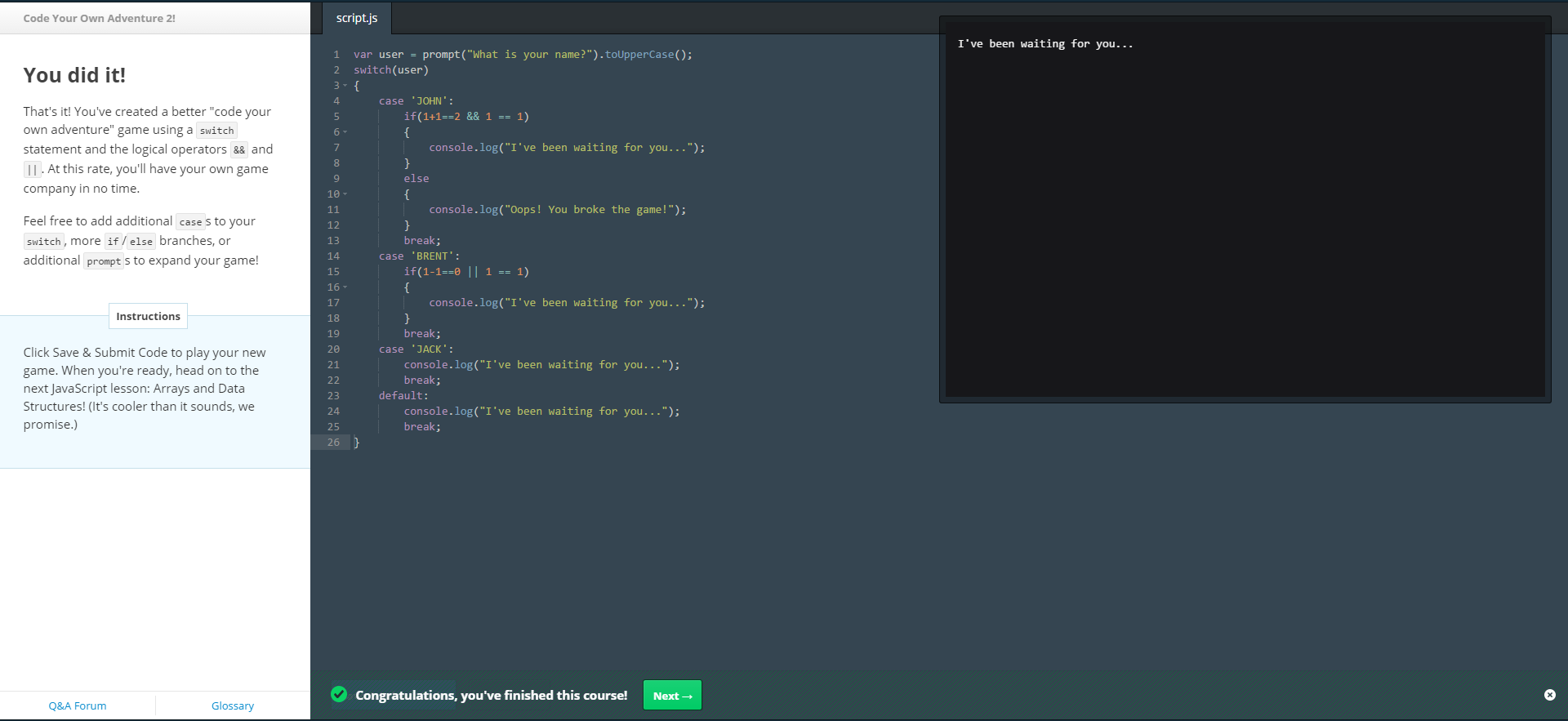Click the 'case' code badge in the text
Image resolution: width=1568 pixels, height=721 pixels.
pyautogui.click(x=190, y=222)
